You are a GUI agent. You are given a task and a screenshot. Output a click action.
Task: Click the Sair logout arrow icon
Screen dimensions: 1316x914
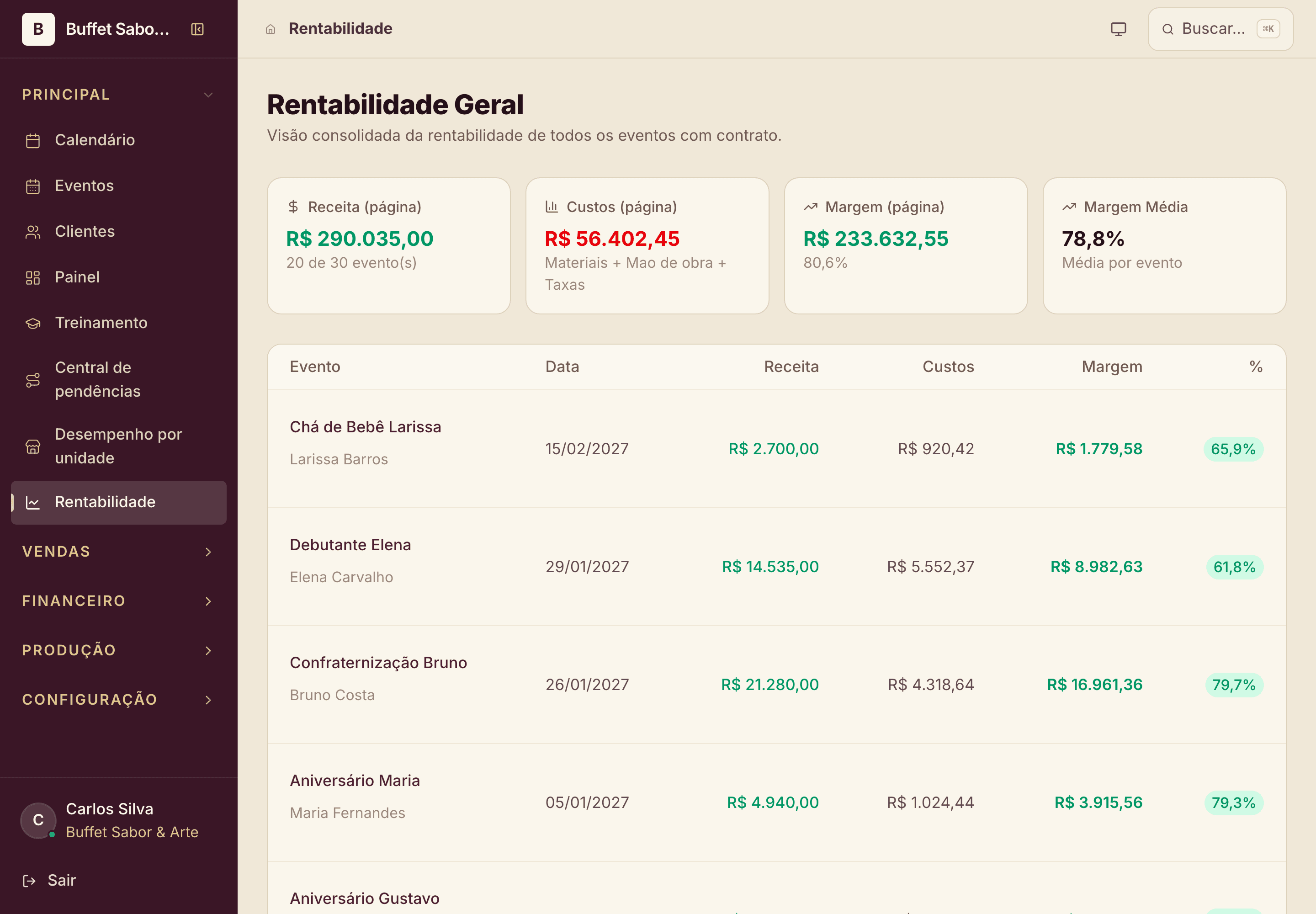pos(29,881)
